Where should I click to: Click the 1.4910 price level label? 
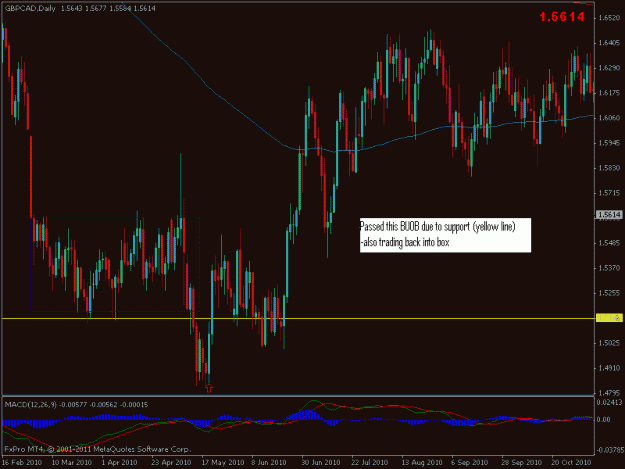pos(609,368)
